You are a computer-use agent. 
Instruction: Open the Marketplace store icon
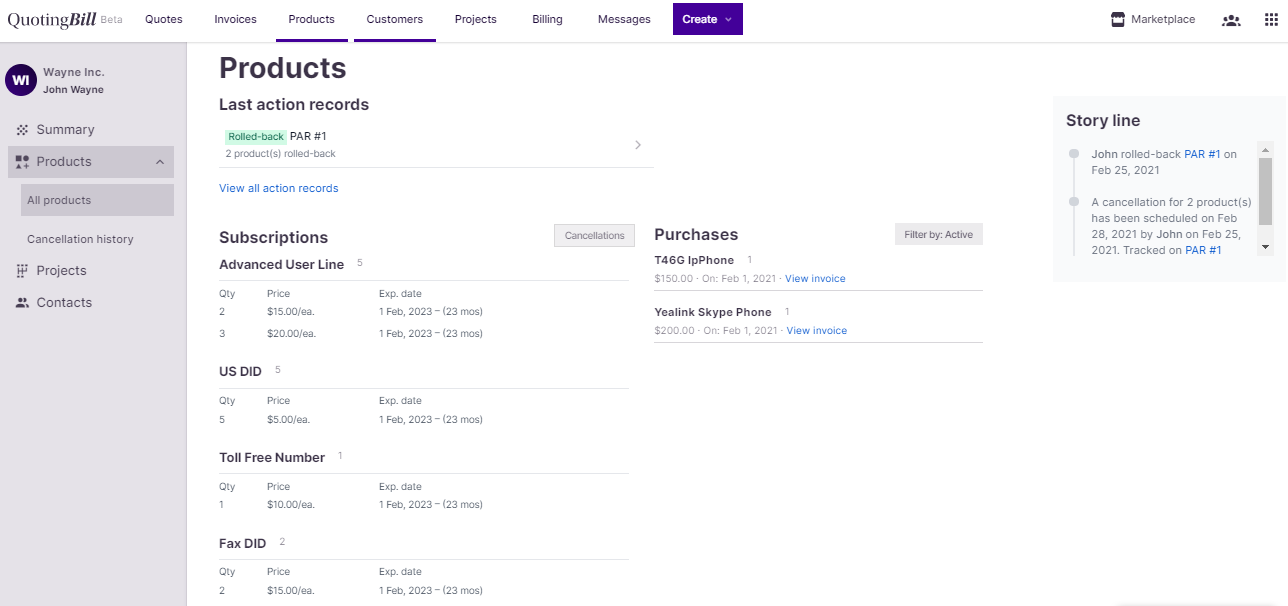1118,19
